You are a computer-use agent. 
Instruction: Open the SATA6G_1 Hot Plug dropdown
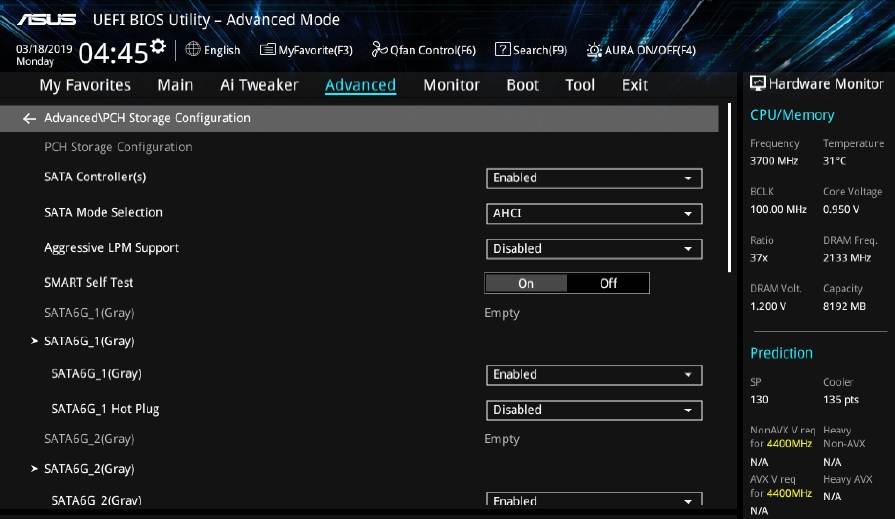(594, 410)
